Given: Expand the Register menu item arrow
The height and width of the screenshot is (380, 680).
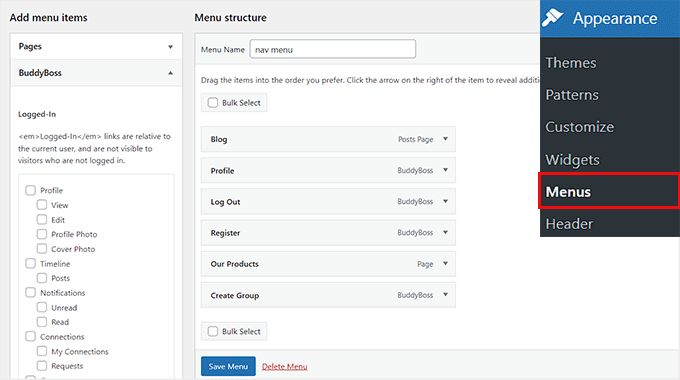Looking at the screenshot, I should pos(445,233).
